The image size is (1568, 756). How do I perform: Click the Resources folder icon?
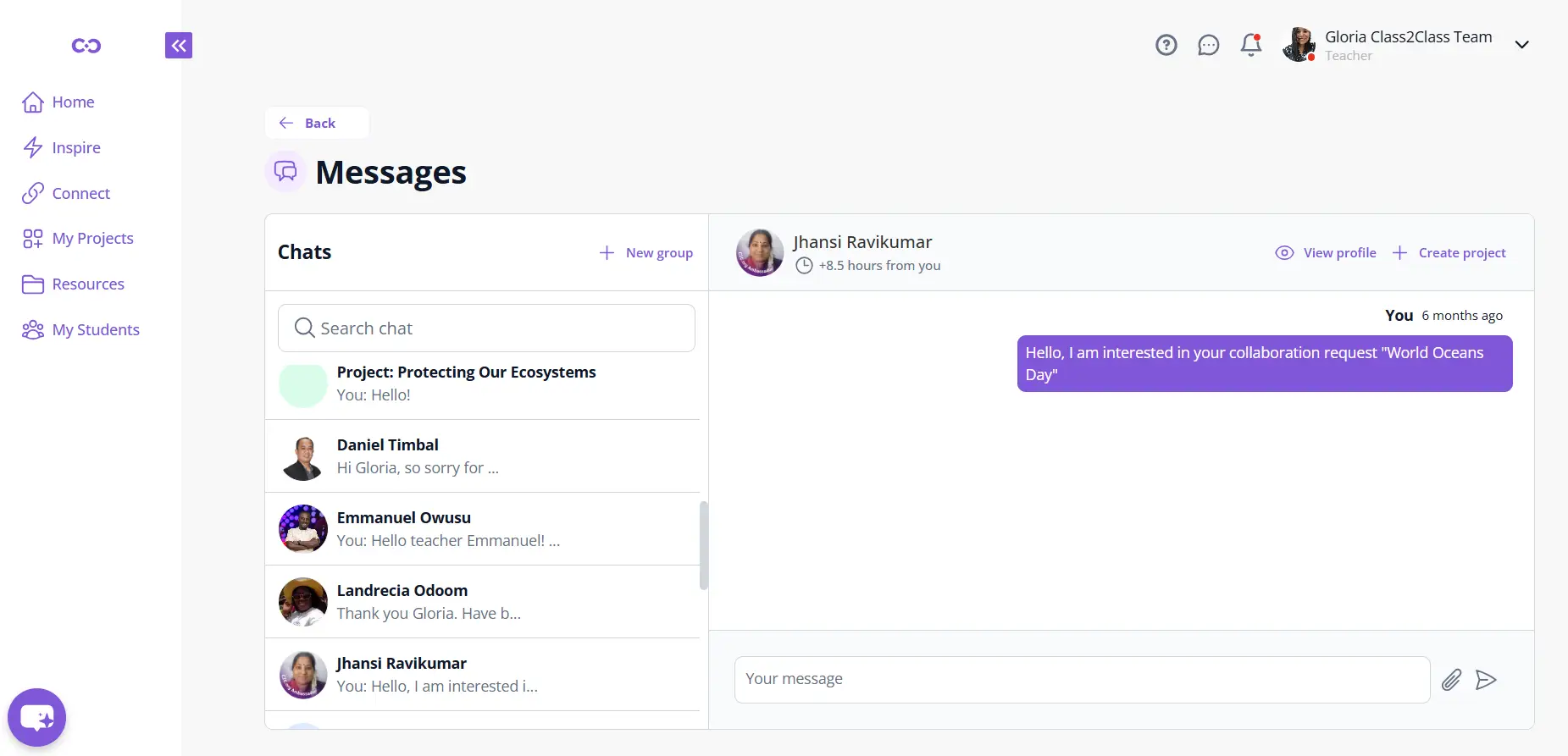point(33,284)
